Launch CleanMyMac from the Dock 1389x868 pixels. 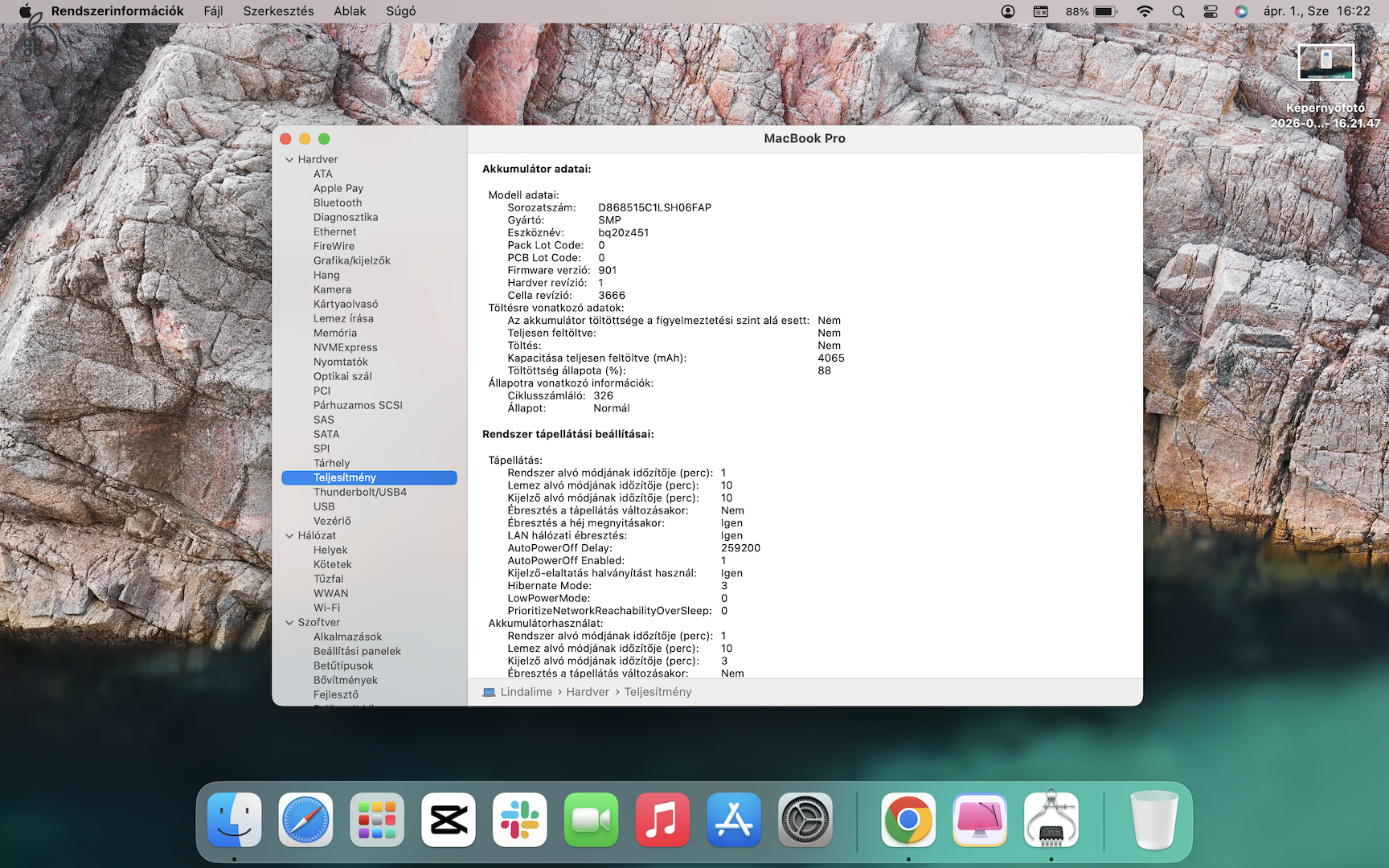(x=980, y=821)
